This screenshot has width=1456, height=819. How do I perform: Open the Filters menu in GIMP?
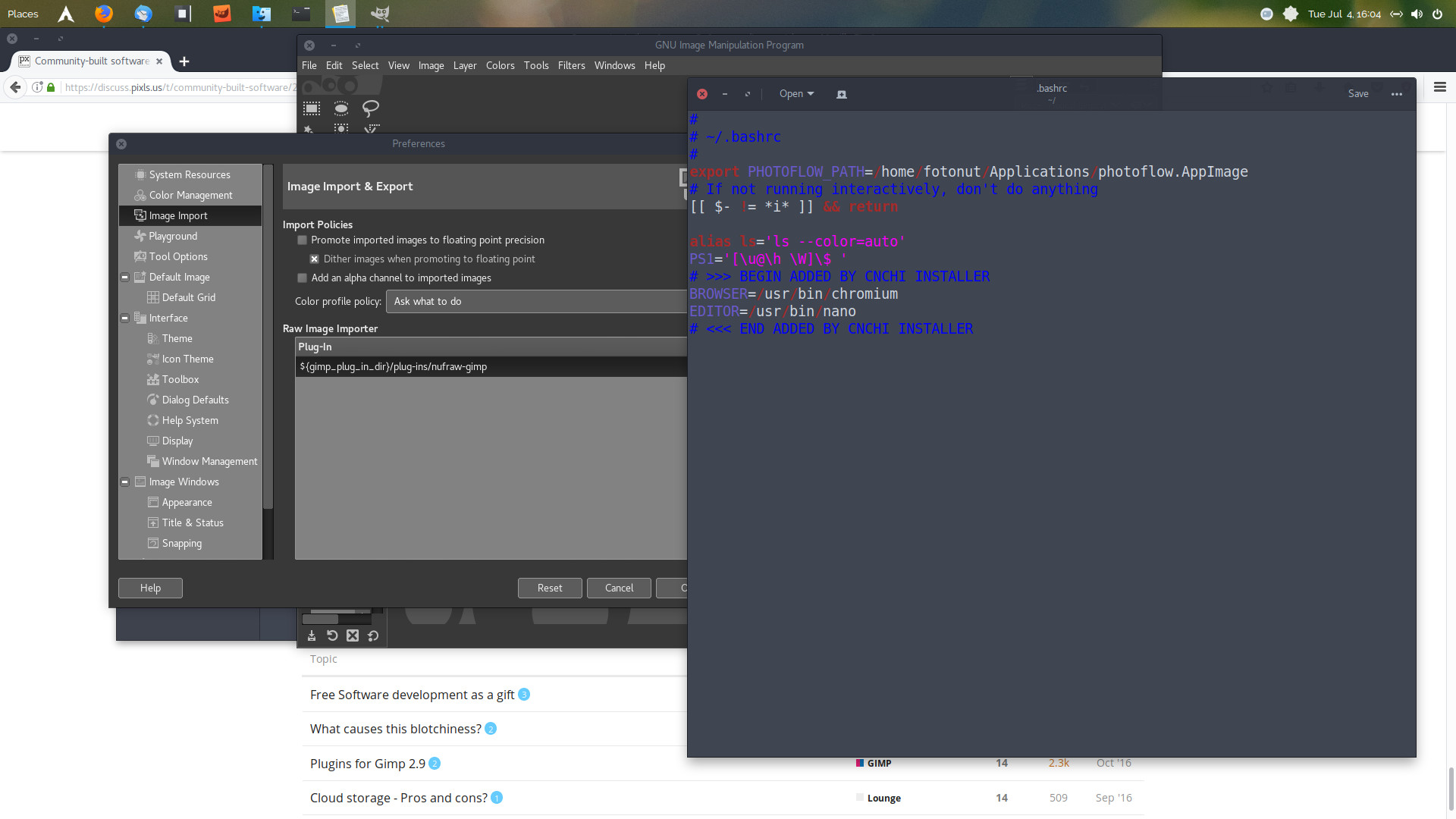click(571, 66)
